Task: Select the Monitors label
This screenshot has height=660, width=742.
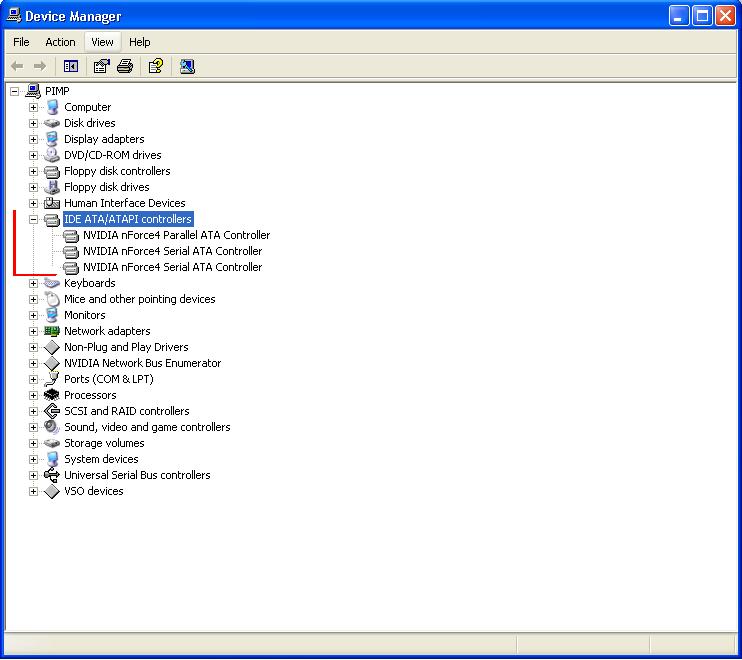Action: pos(85,315)
